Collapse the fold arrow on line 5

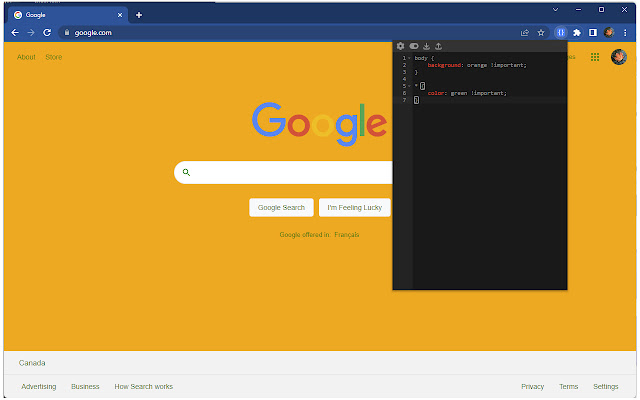tap(409, 86)
